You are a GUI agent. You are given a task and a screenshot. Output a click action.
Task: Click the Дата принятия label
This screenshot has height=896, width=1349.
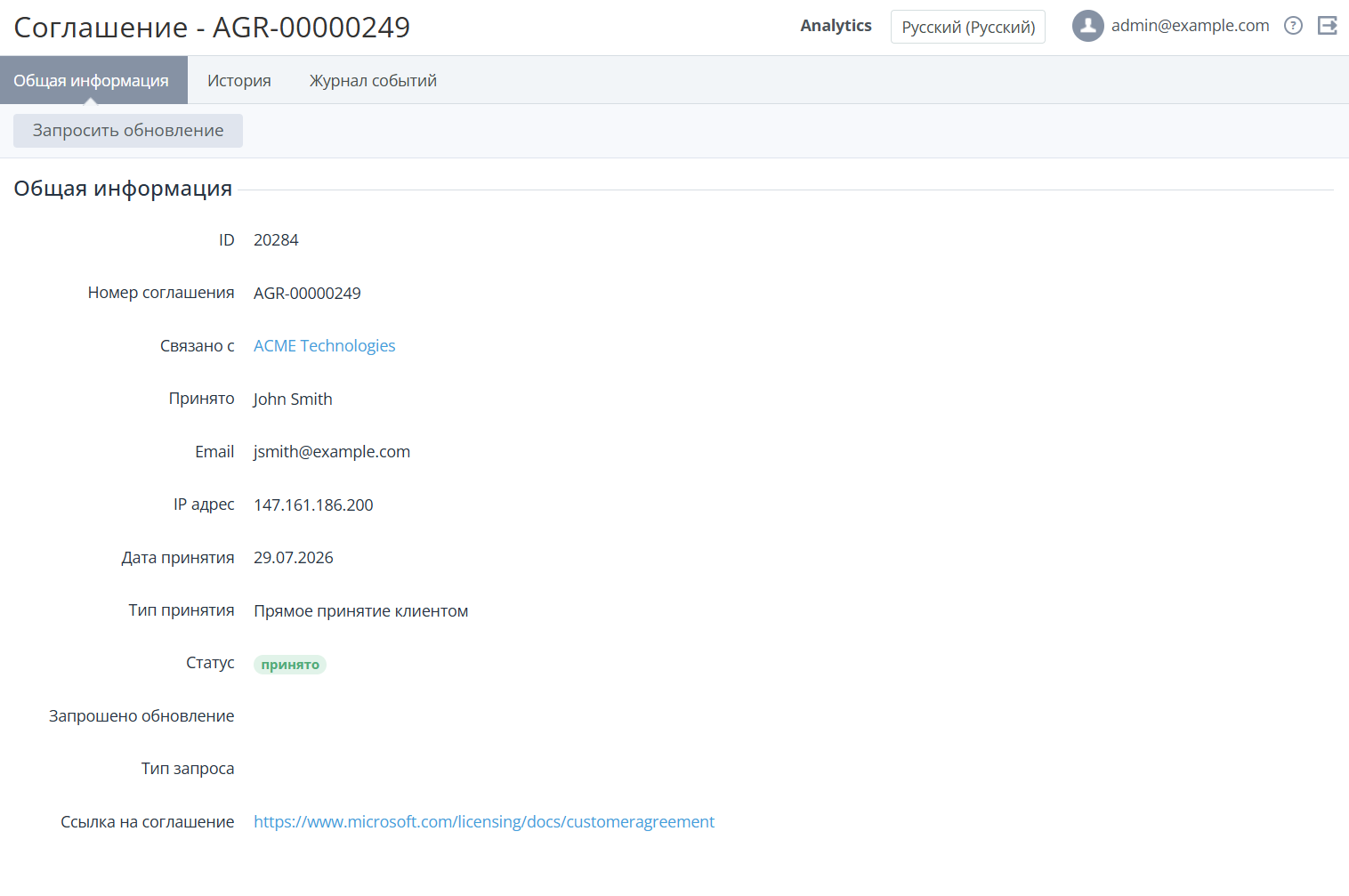[x=178, y=558]
